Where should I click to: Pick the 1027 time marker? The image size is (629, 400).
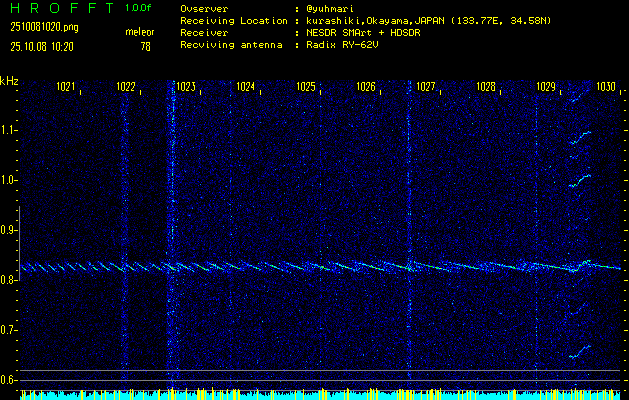[426, 87]
